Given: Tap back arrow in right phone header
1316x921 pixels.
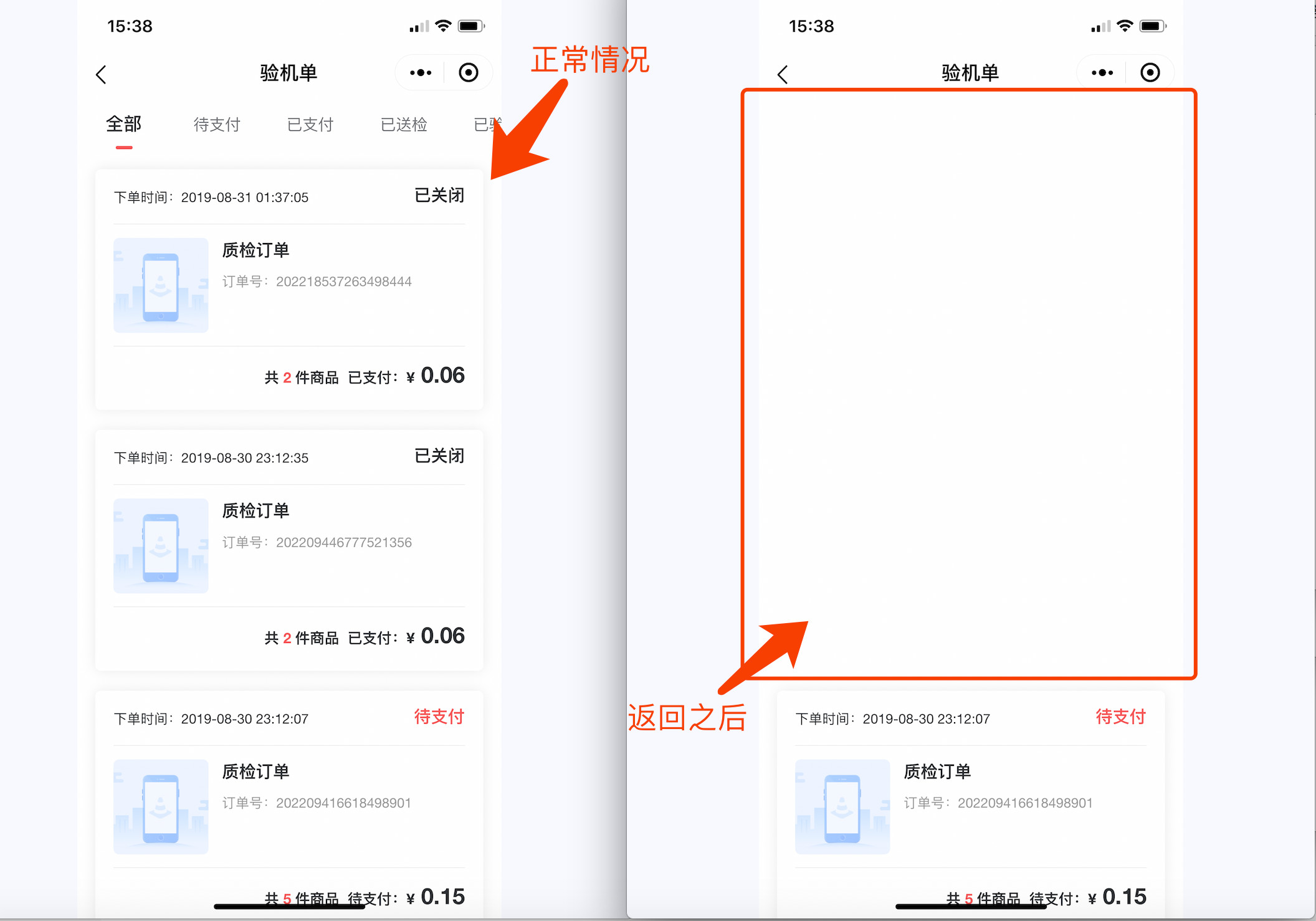Looking at the screenshot, I should coord(783,75).
